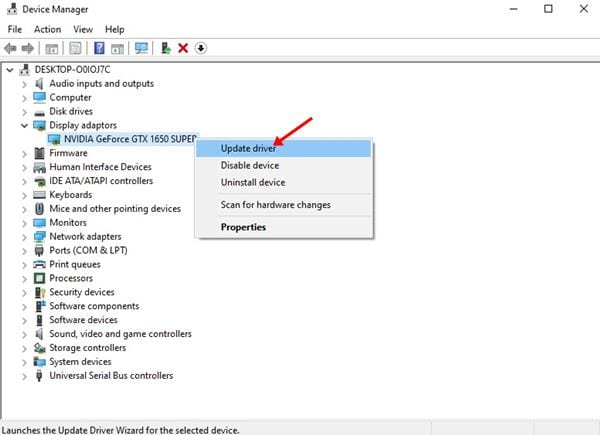Close the Device Manager window
600x435 pixels.
[x=584, y=9]
